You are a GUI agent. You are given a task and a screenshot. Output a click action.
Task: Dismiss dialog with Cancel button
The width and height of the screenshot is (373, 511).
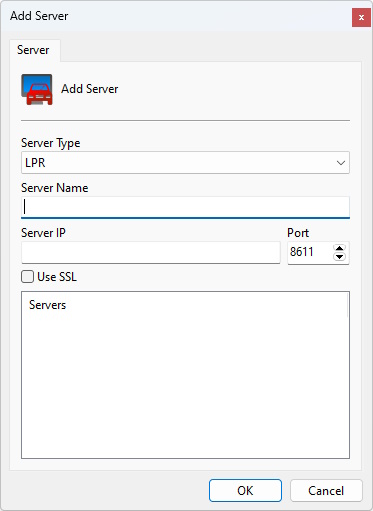point(326,491)
